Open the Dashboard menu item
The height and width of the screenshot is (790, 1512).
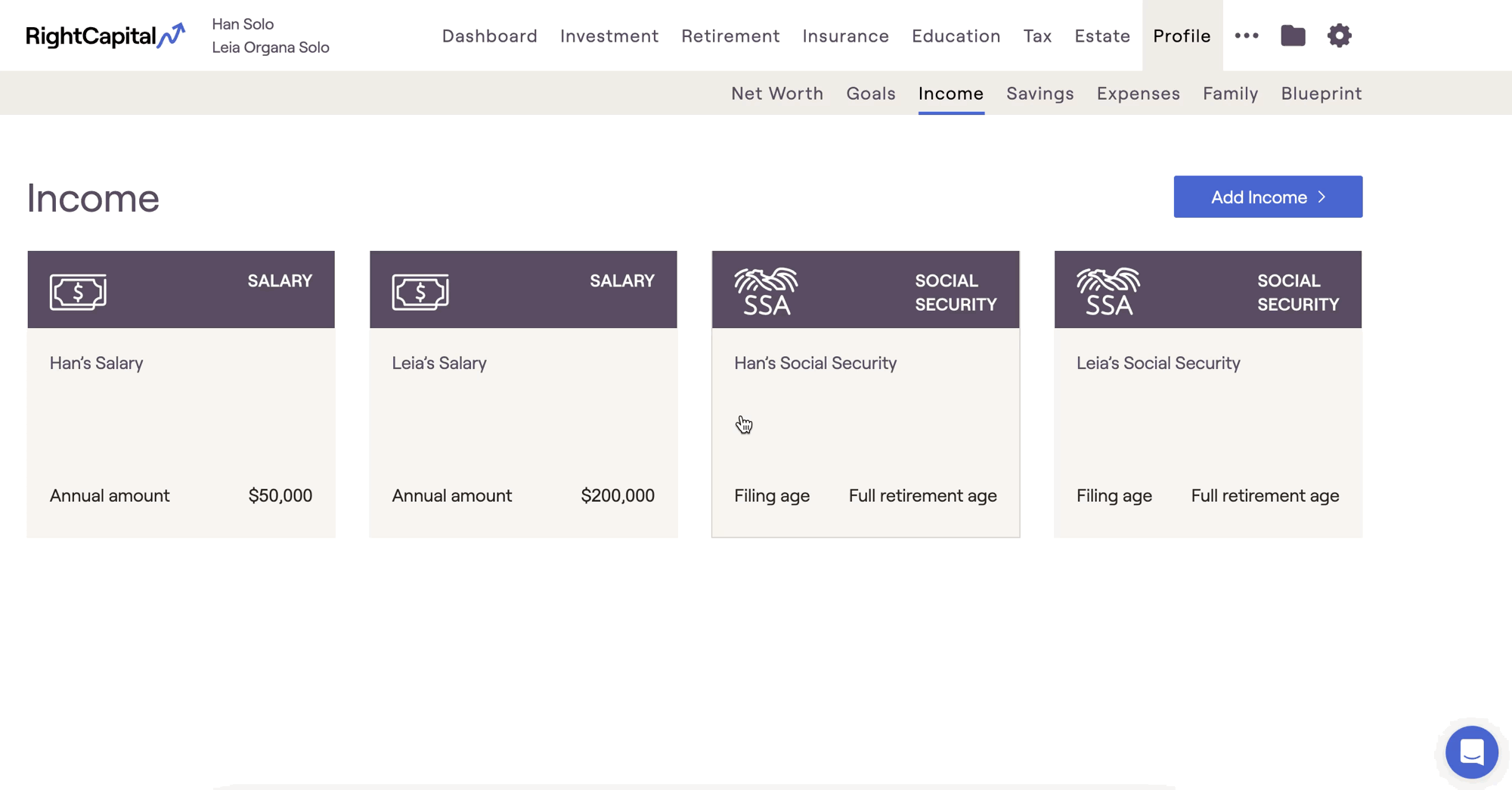(x=489, y=36)
